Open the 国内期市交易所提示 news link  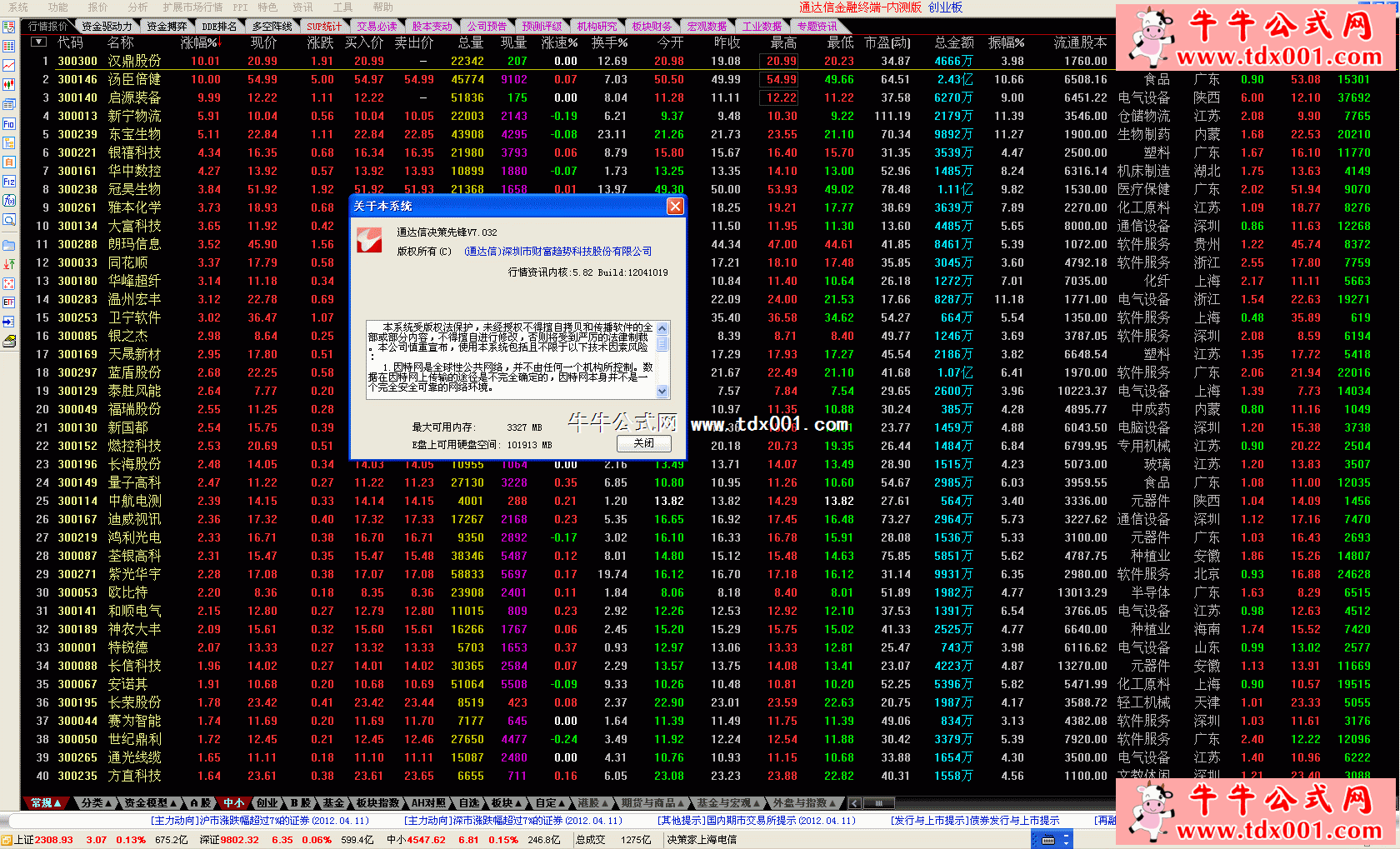[x=757, y=821]
